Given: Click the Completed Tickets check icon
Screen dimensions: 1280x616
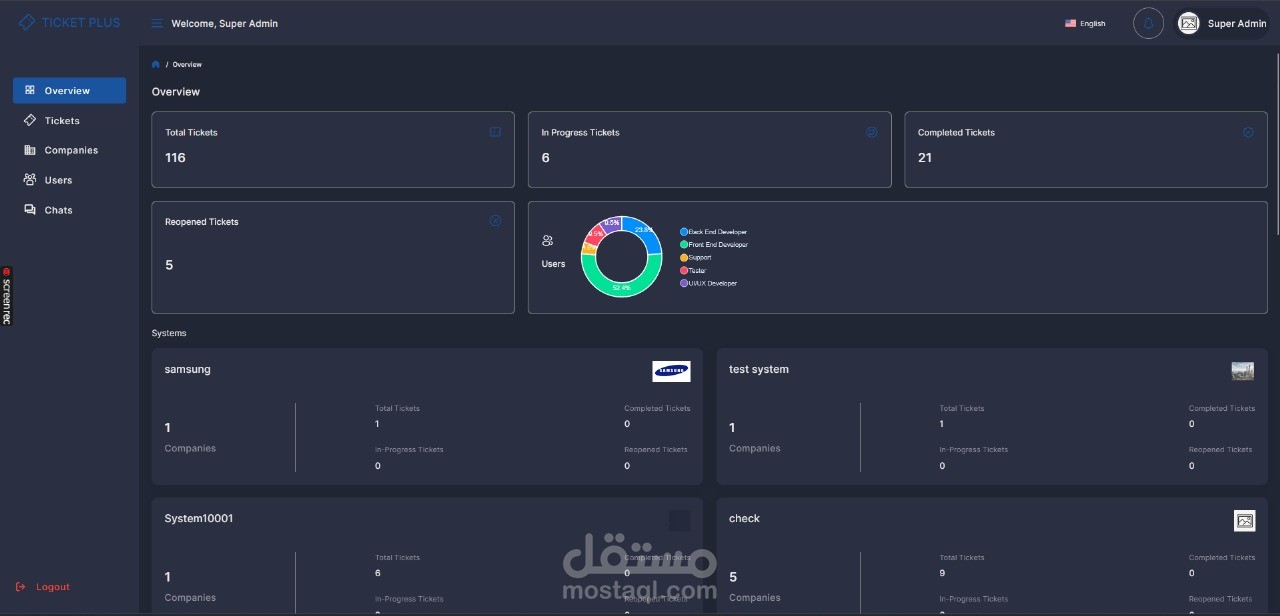Looking at the screenshot, I should pyautogui.click(x=1248, y=132).
